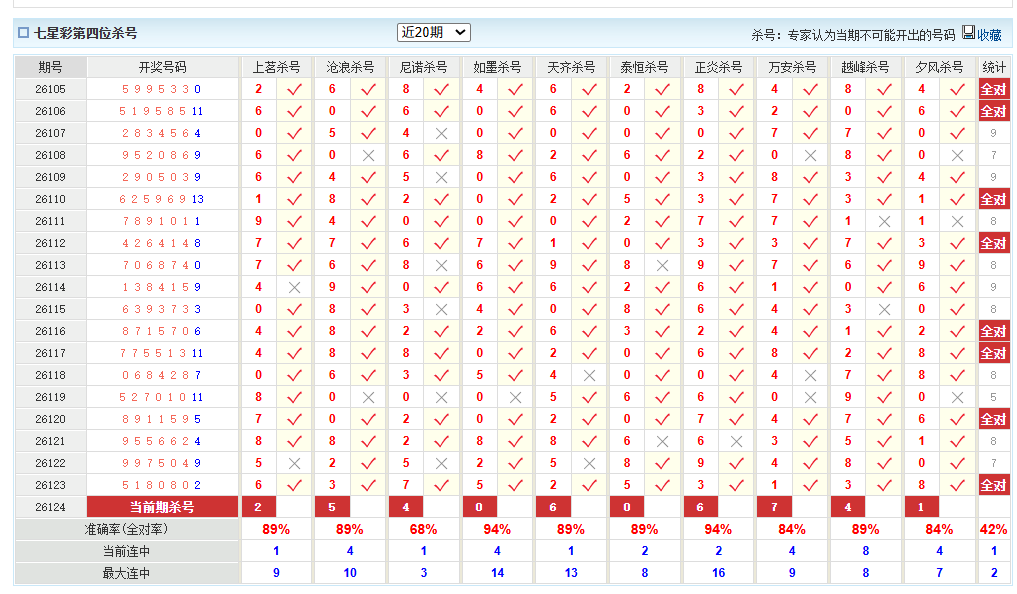Click winning numbers 5 1 8 0 8 0 2

pyautogui.click(x=162, y=484)
